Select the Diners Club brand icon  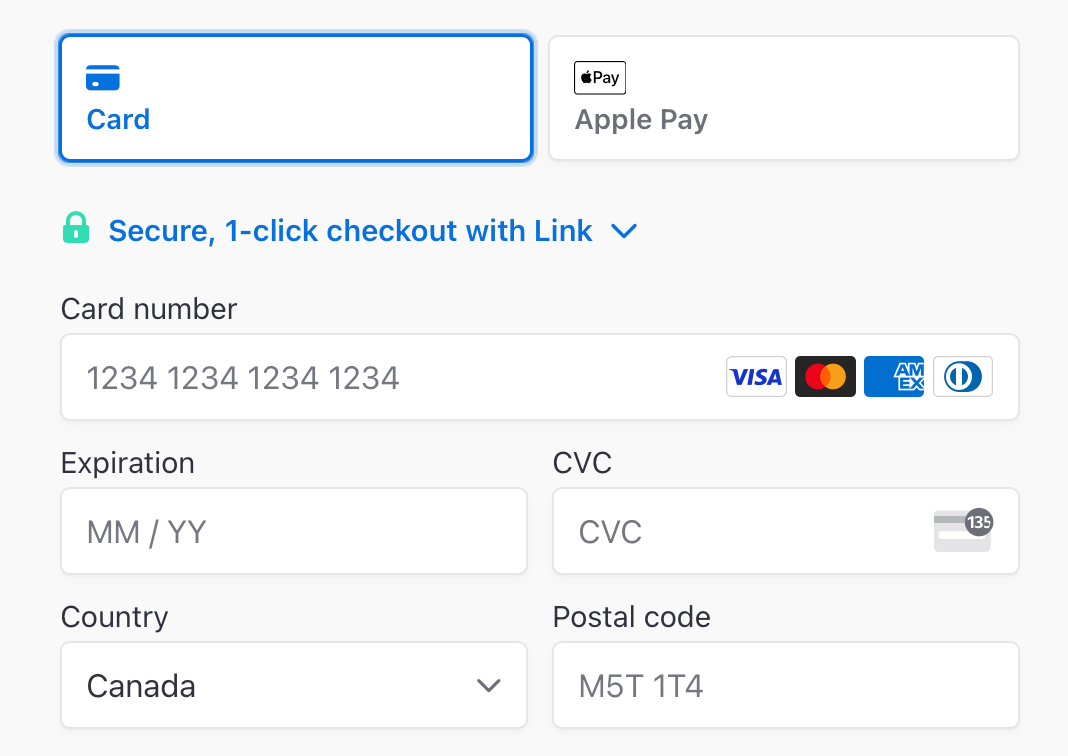pos(962,376)
